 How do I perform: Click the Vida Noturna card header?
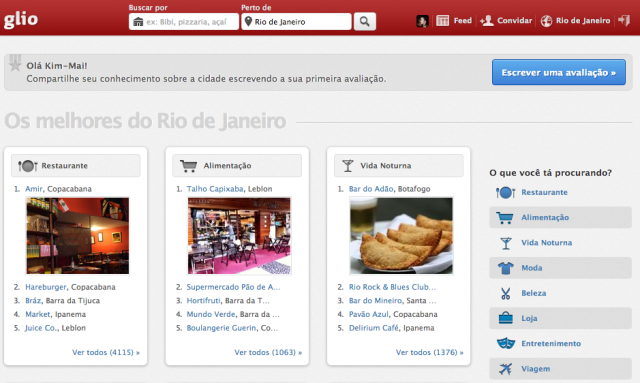[398, 166]
